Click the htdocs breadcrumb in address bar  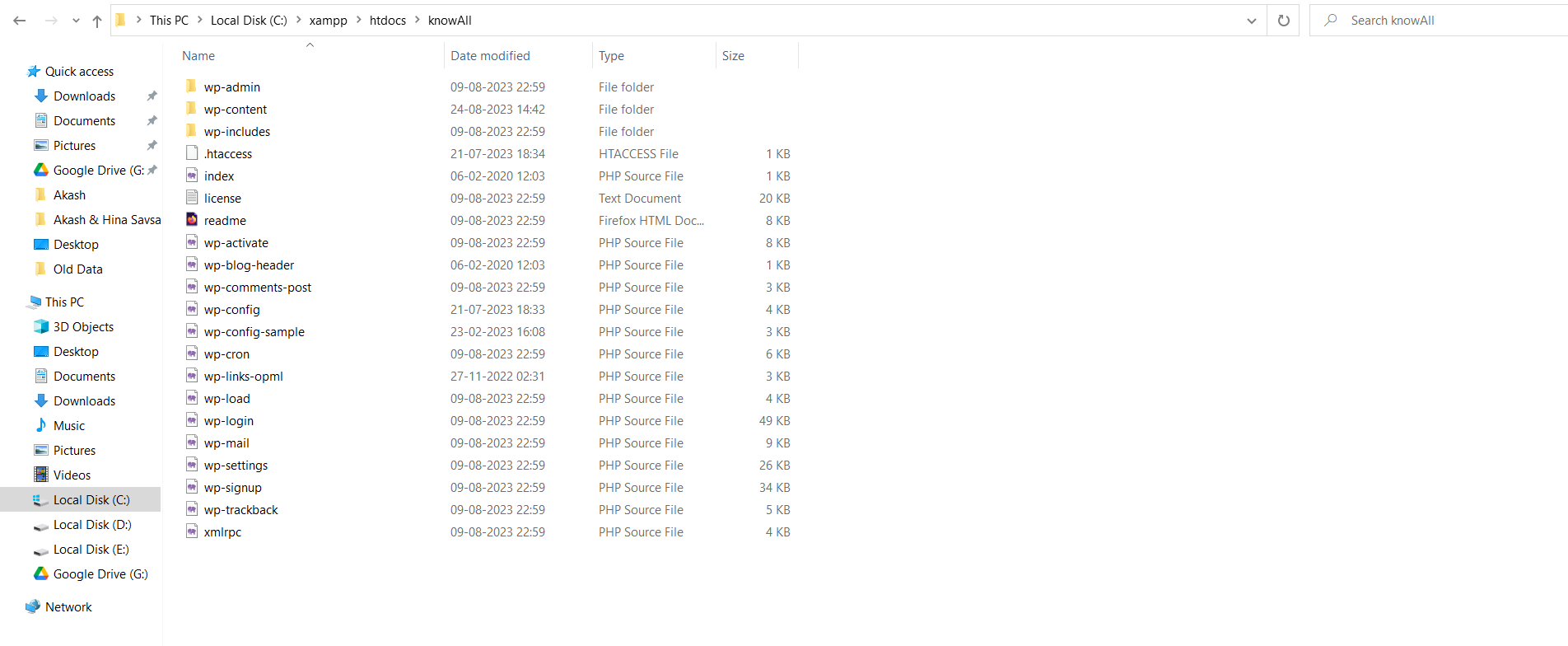[387, 21]
